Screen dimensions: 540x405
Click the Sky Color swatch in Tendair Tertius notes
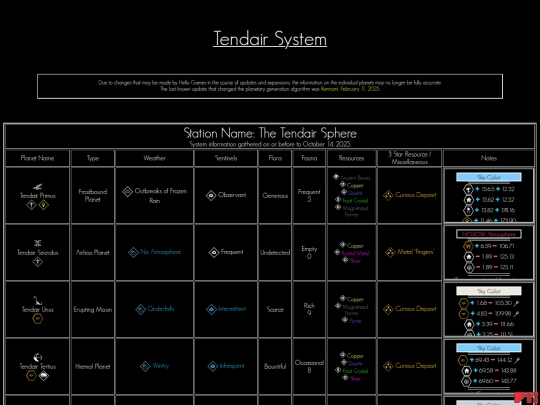click(x=489, y=348)
